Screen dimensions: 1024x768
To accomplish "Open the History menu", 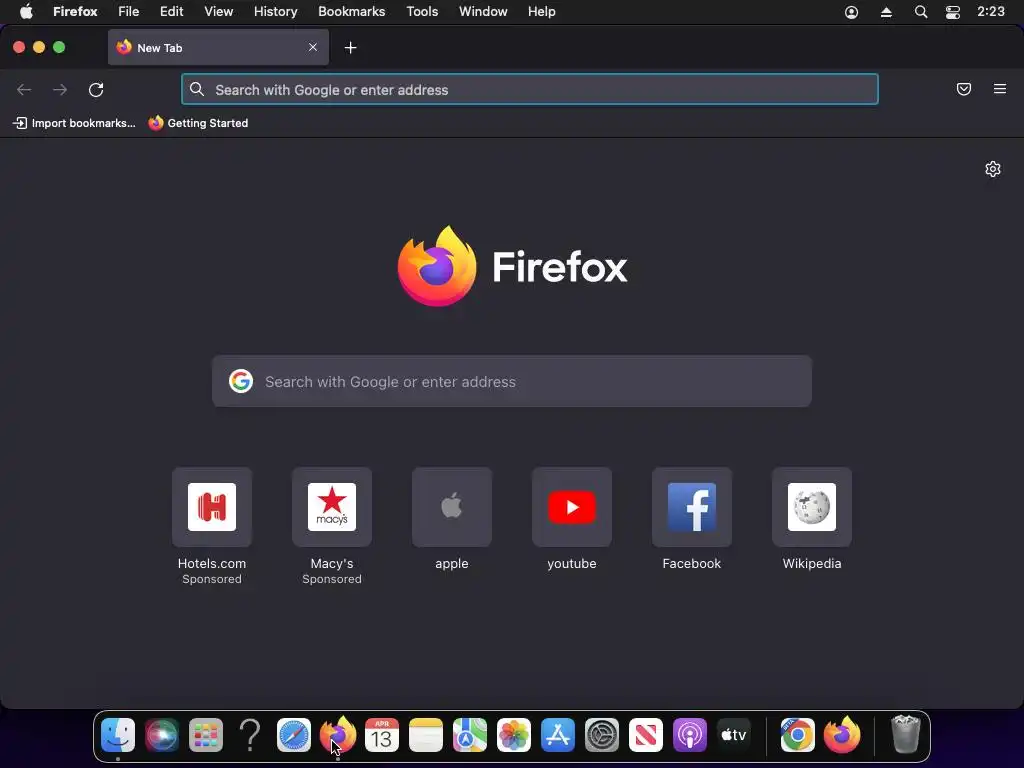I will (276, 12).
